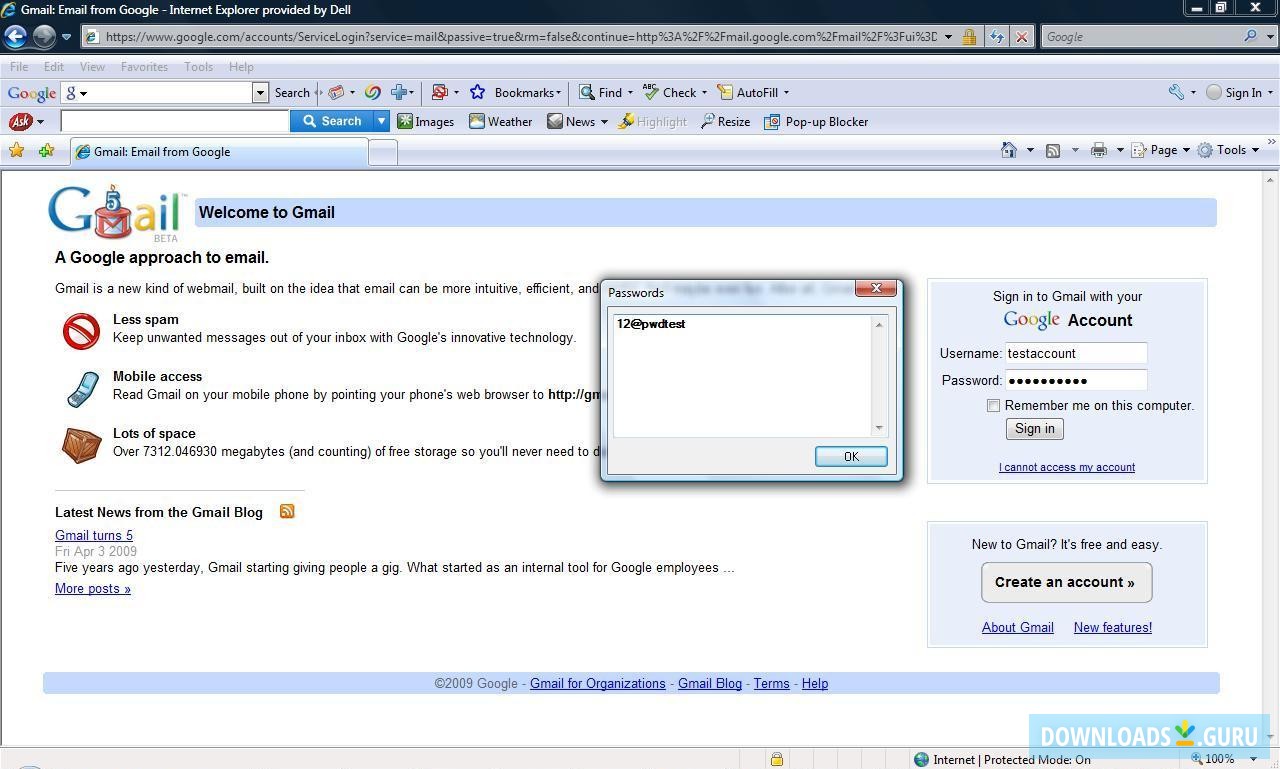This screenshot has width=1280, height=769.
Task: Open the command bar Tools menu
Action: coord(1228,150)
